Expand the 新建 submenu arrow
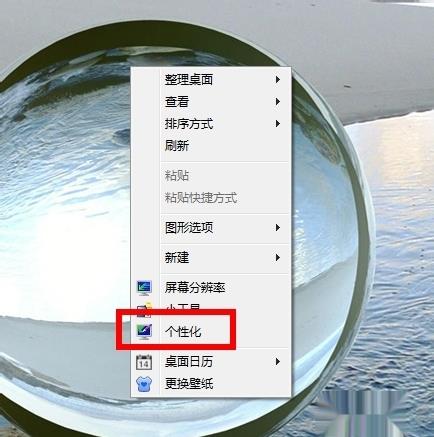 pyautogui.click(x=277, y=257)
